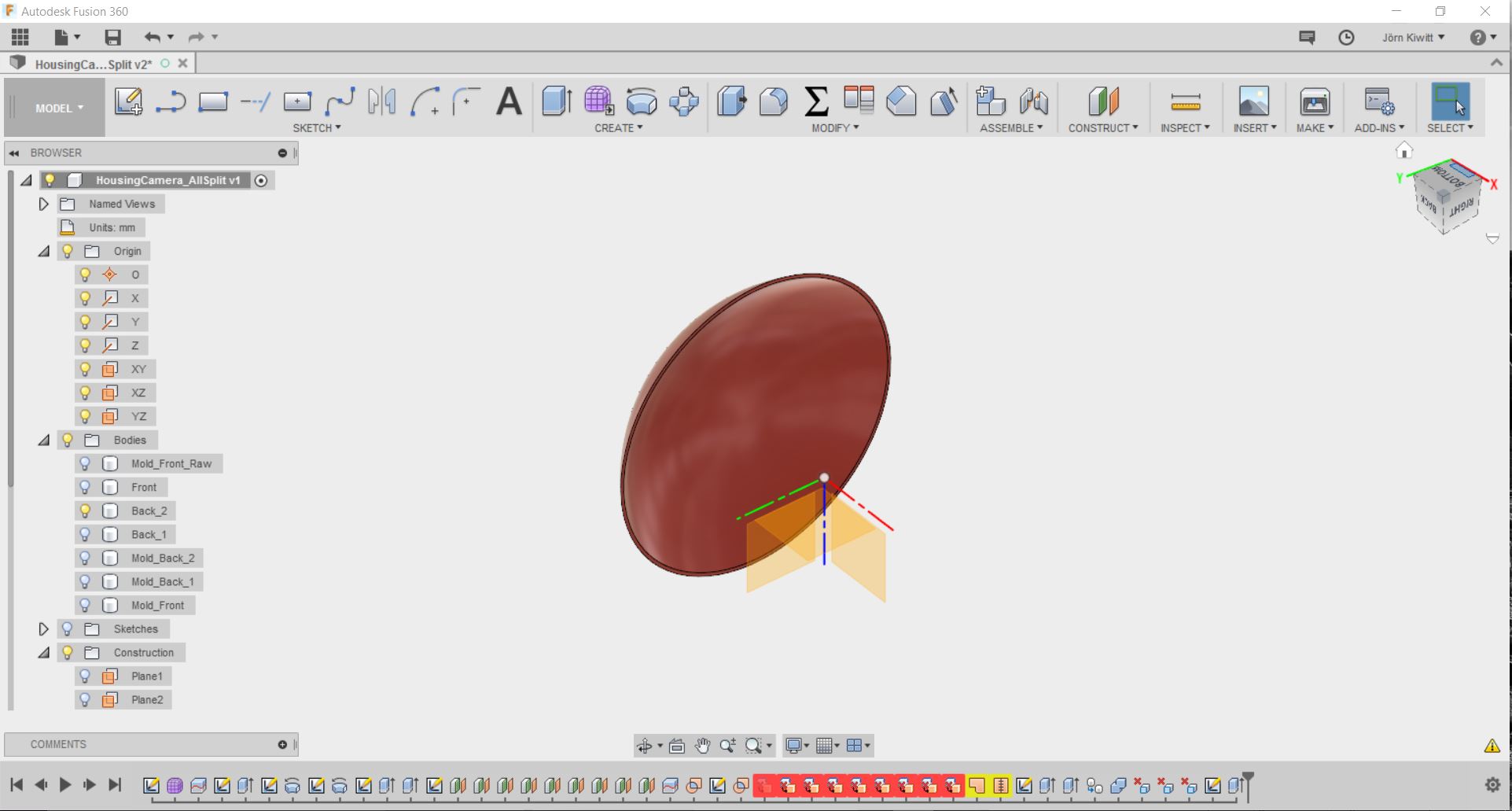Open the Jörn Kiwitt account dropdown
The width and height of the screenshot is (1512, 811).
pyautogui.click(x=1413, y=37)
